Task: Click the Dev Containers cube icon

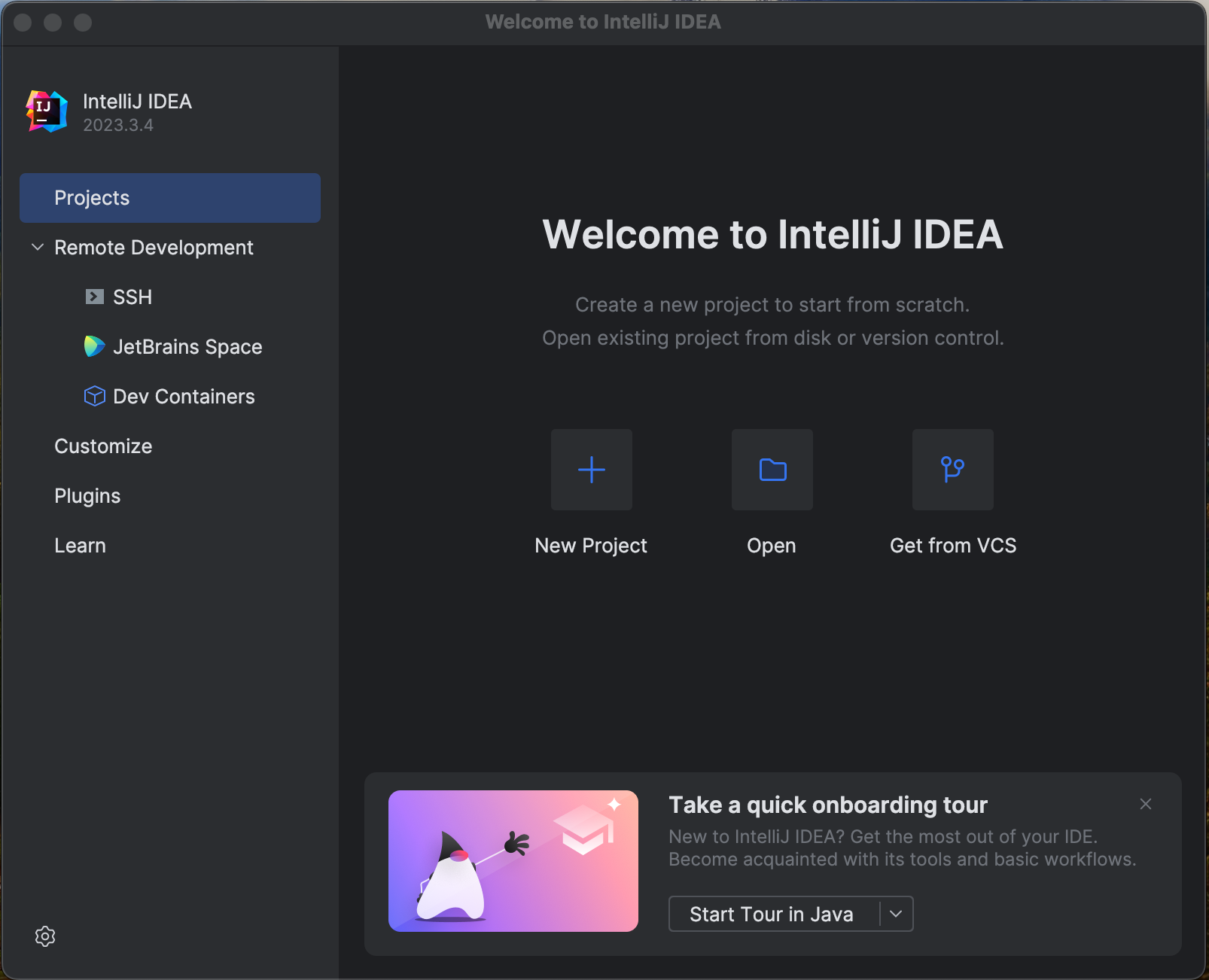Action: (94, 396)
